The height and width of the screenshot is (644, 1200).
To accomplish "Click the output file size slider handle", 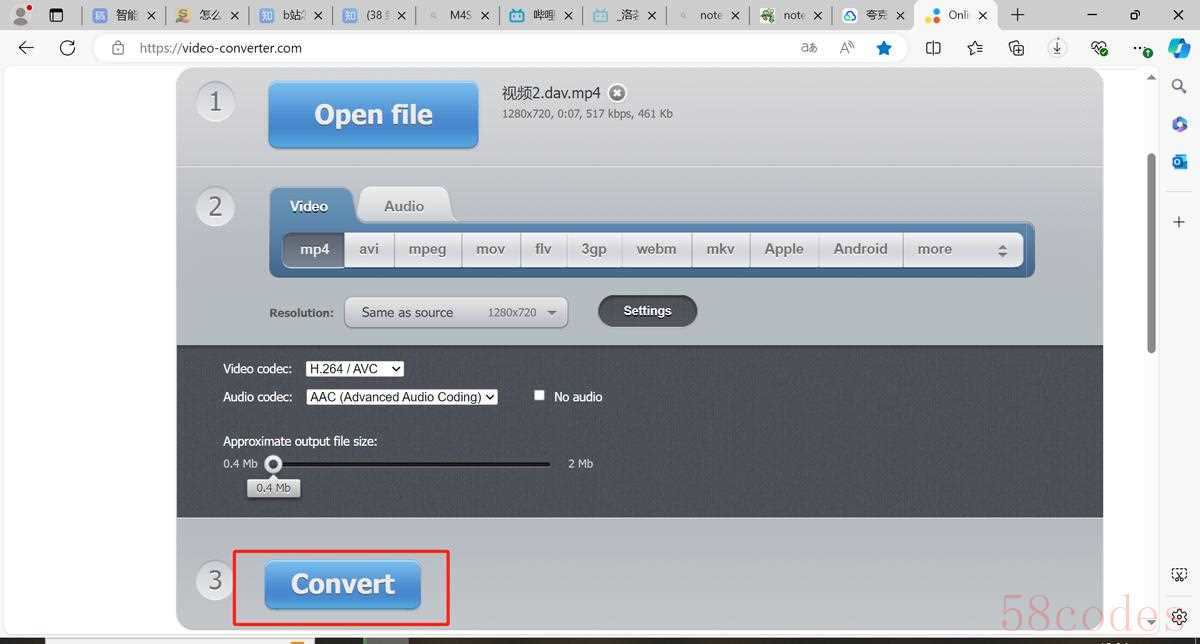I will (273, 464).
